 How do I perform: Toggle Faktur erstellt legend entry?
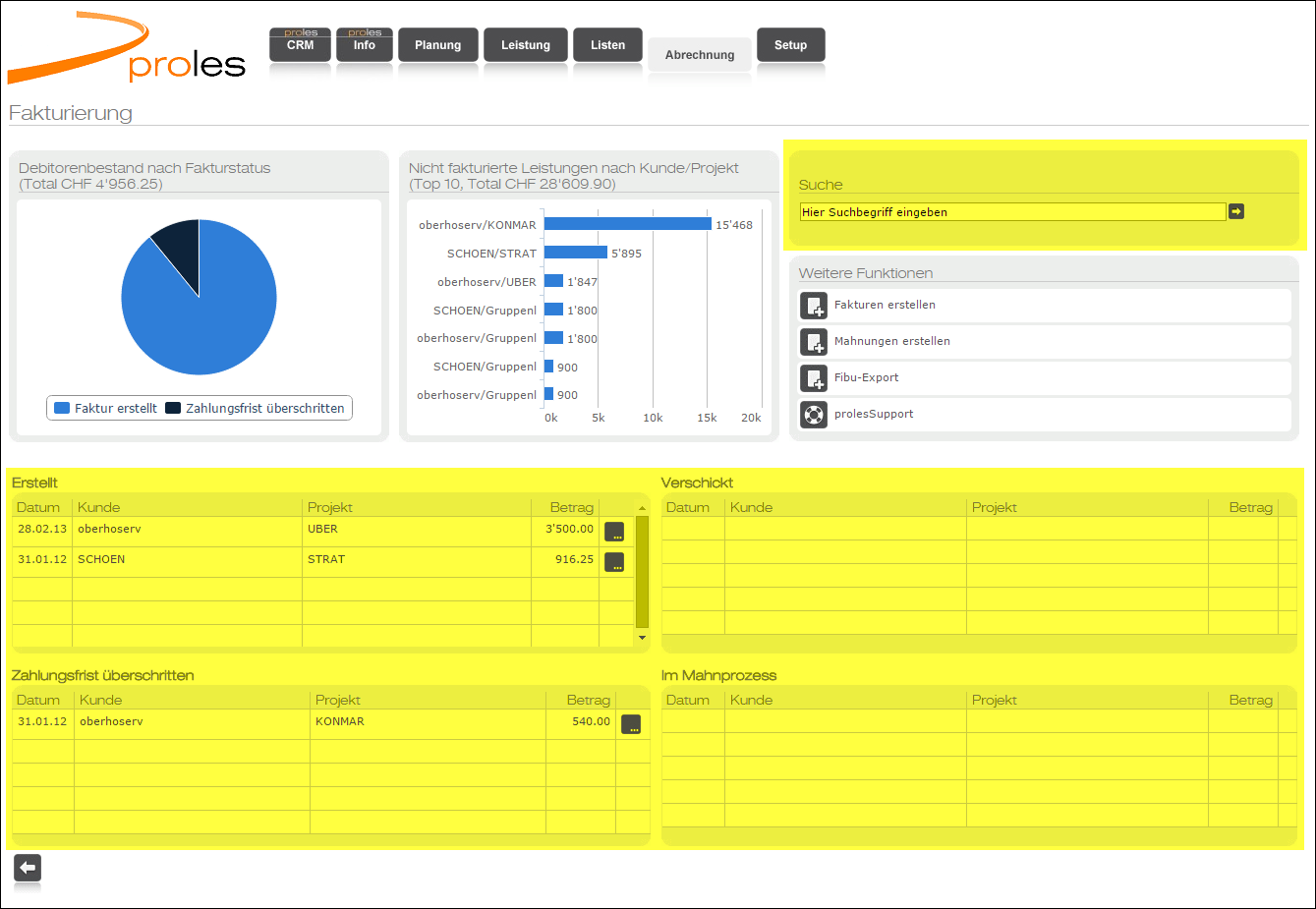[x=106, y=409]
